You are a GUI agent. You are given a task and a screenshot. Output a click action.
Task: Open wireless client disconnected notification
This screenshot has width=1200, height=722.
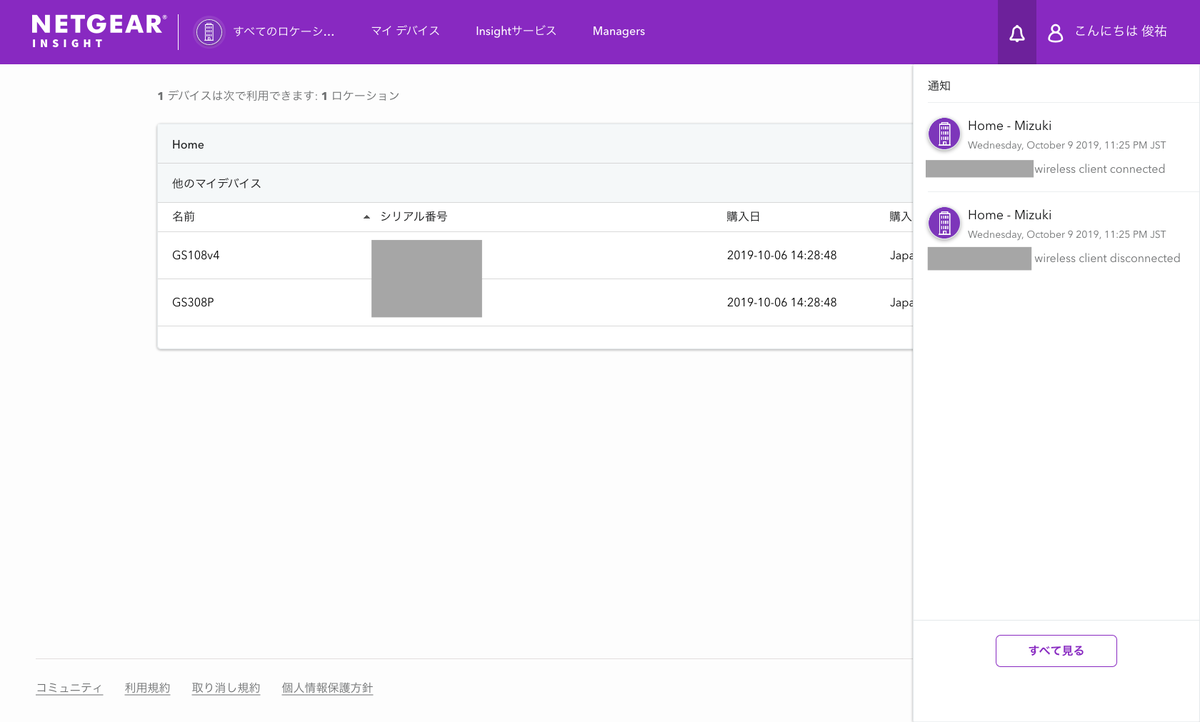[x=1056, y=236]
